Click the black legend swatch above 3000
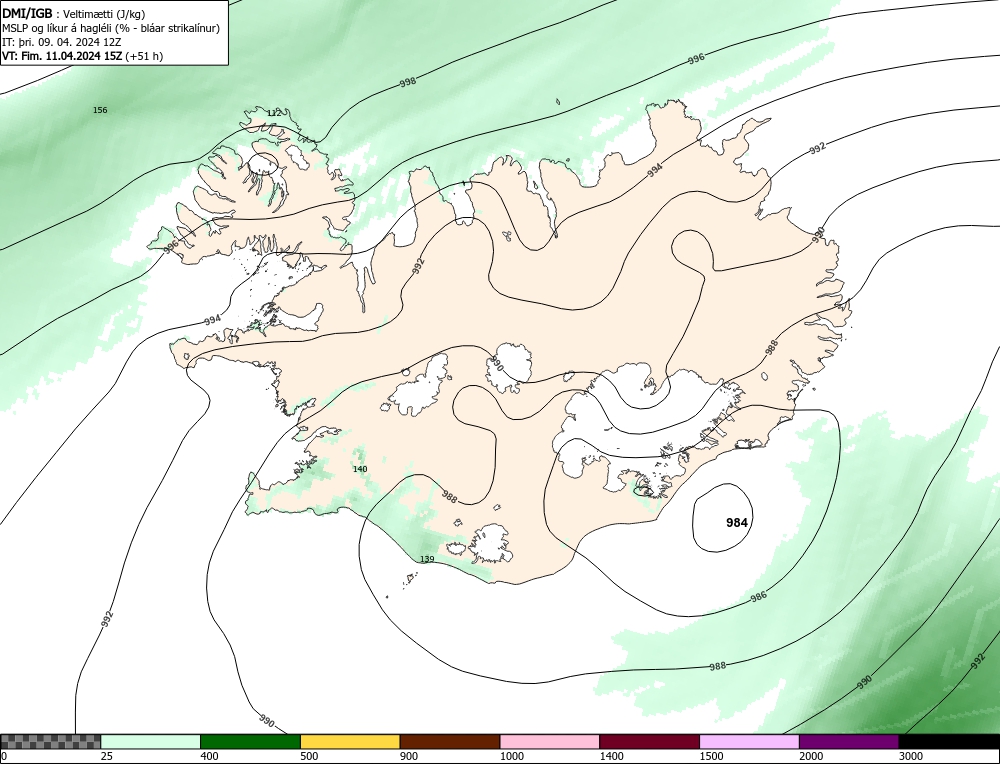 point(949,742)
